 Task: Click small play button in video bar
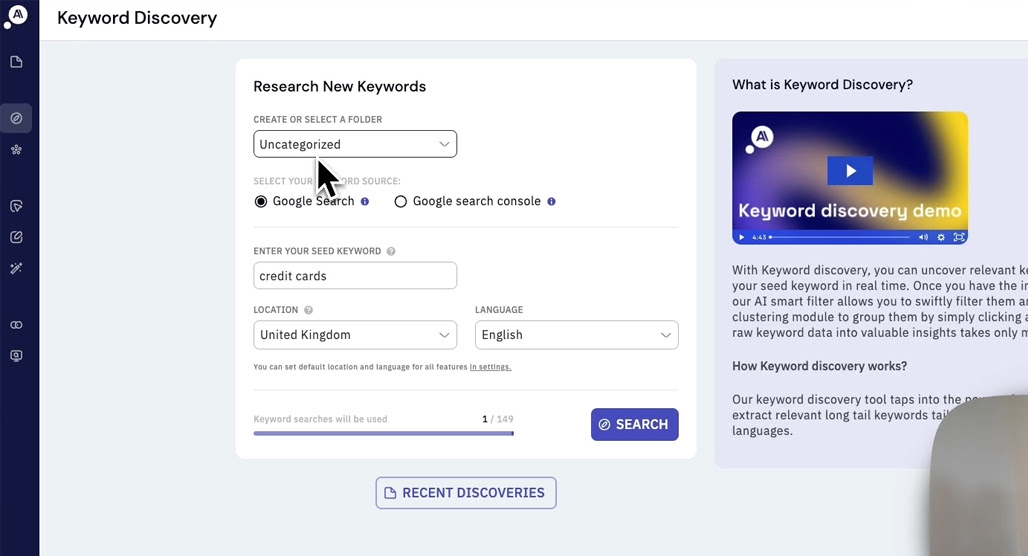pyautogui.click(x=741, y=237)
